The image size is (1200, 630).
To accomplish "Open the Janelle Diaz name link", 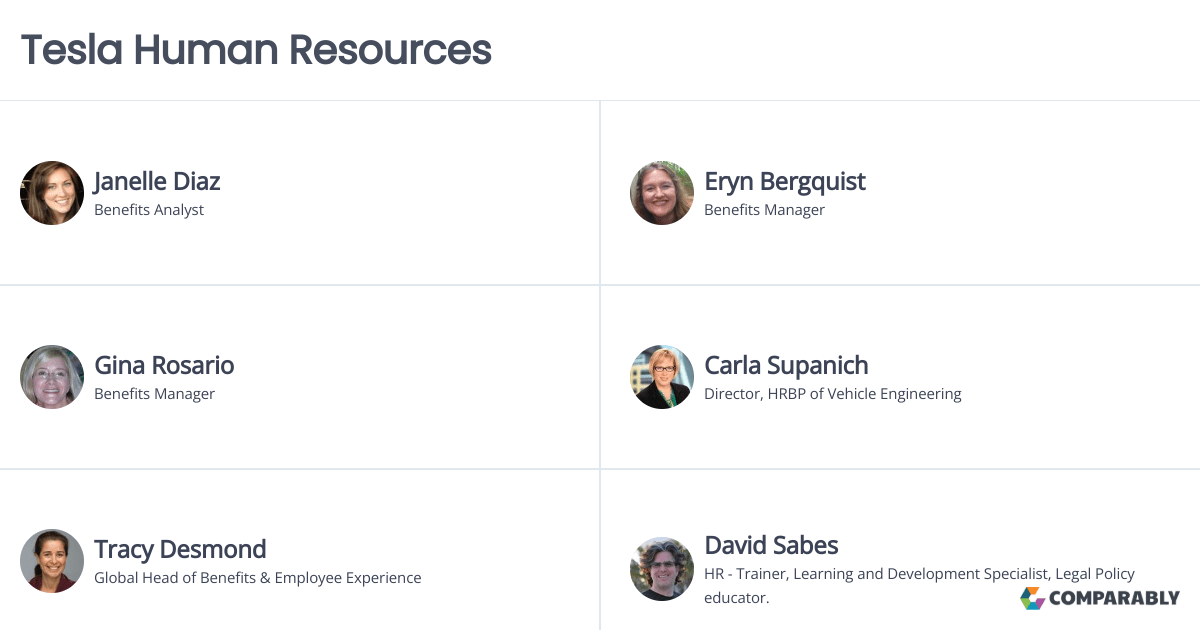I will 157,181.
